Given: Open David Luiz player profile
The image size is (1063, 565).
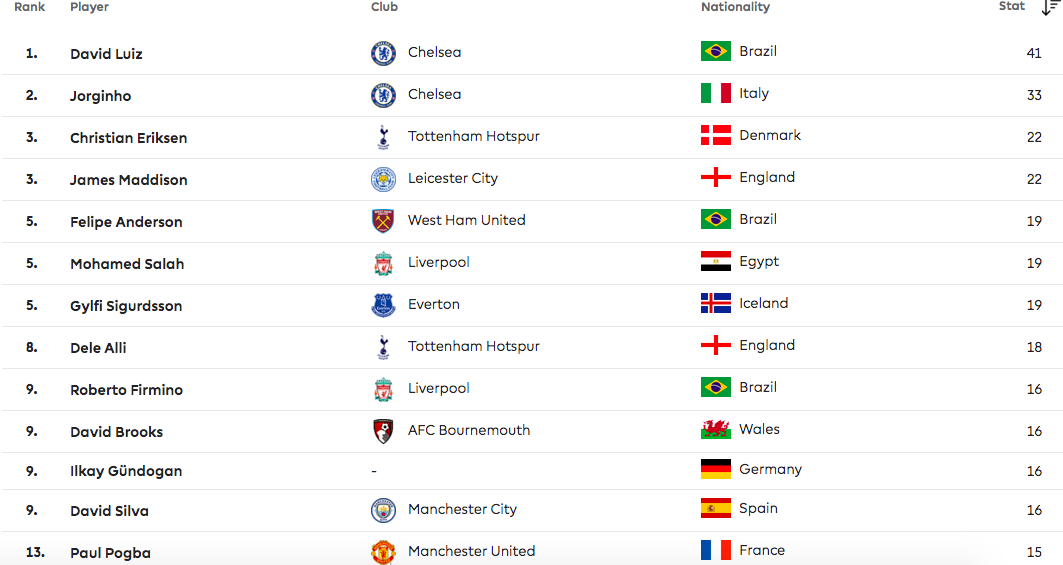Looking at the screenshot, I should 106,54.
